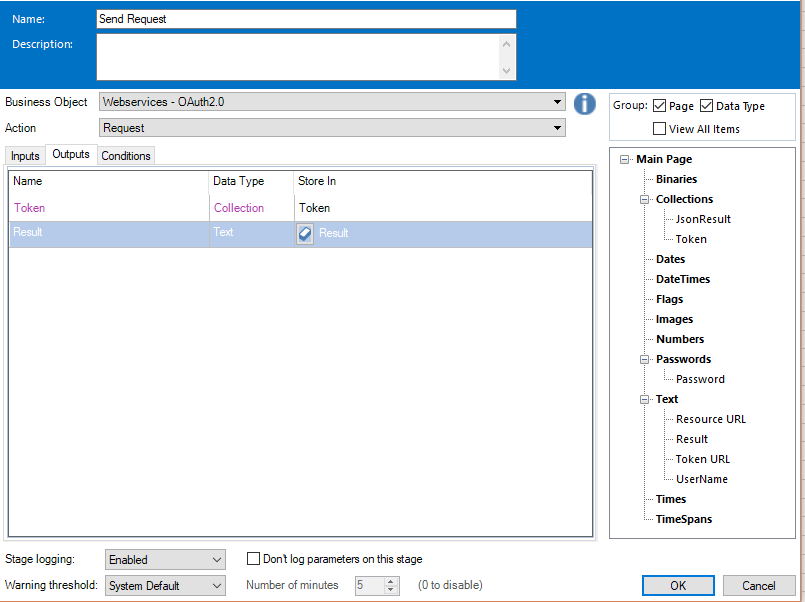
Task: Select the Dates tree item
Action: tap(670, 259)
